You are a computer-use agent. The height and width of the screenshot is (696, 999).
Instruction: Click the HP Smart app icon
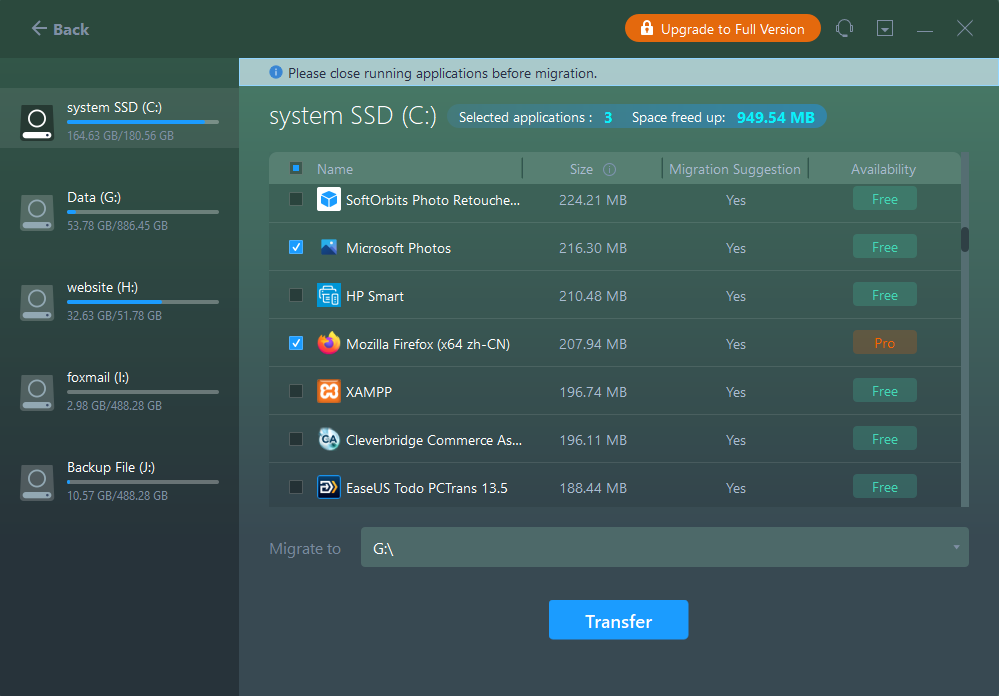click(329, 296)
